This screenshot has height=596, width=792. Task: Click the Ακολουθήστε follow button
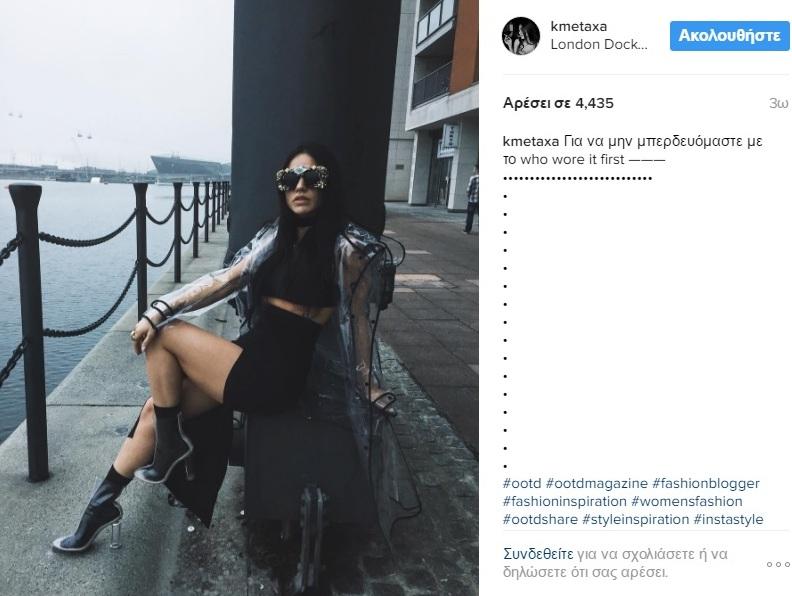point(729,36)
